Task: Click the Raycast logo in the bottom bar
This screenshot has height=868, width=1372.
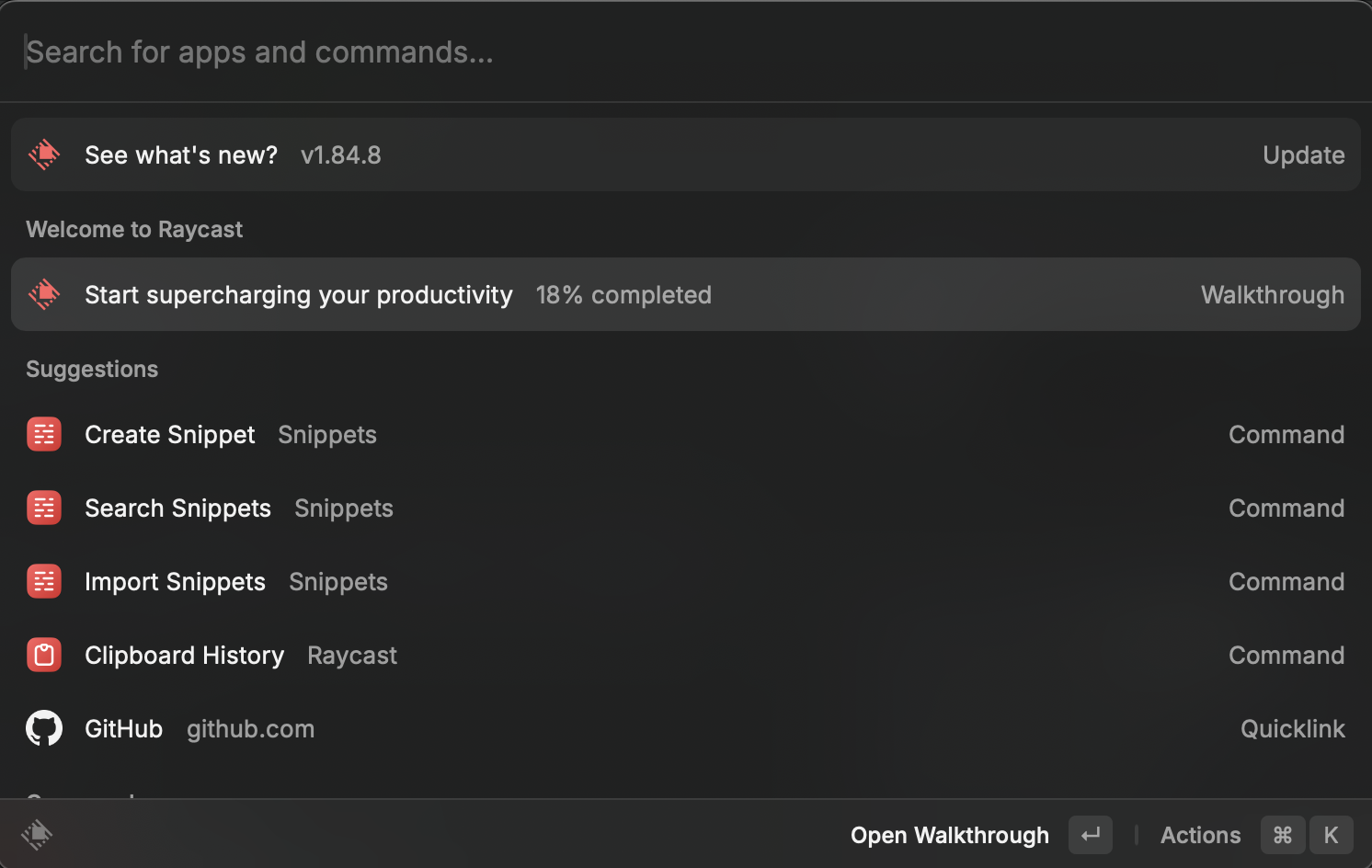Action: point(37,834)
